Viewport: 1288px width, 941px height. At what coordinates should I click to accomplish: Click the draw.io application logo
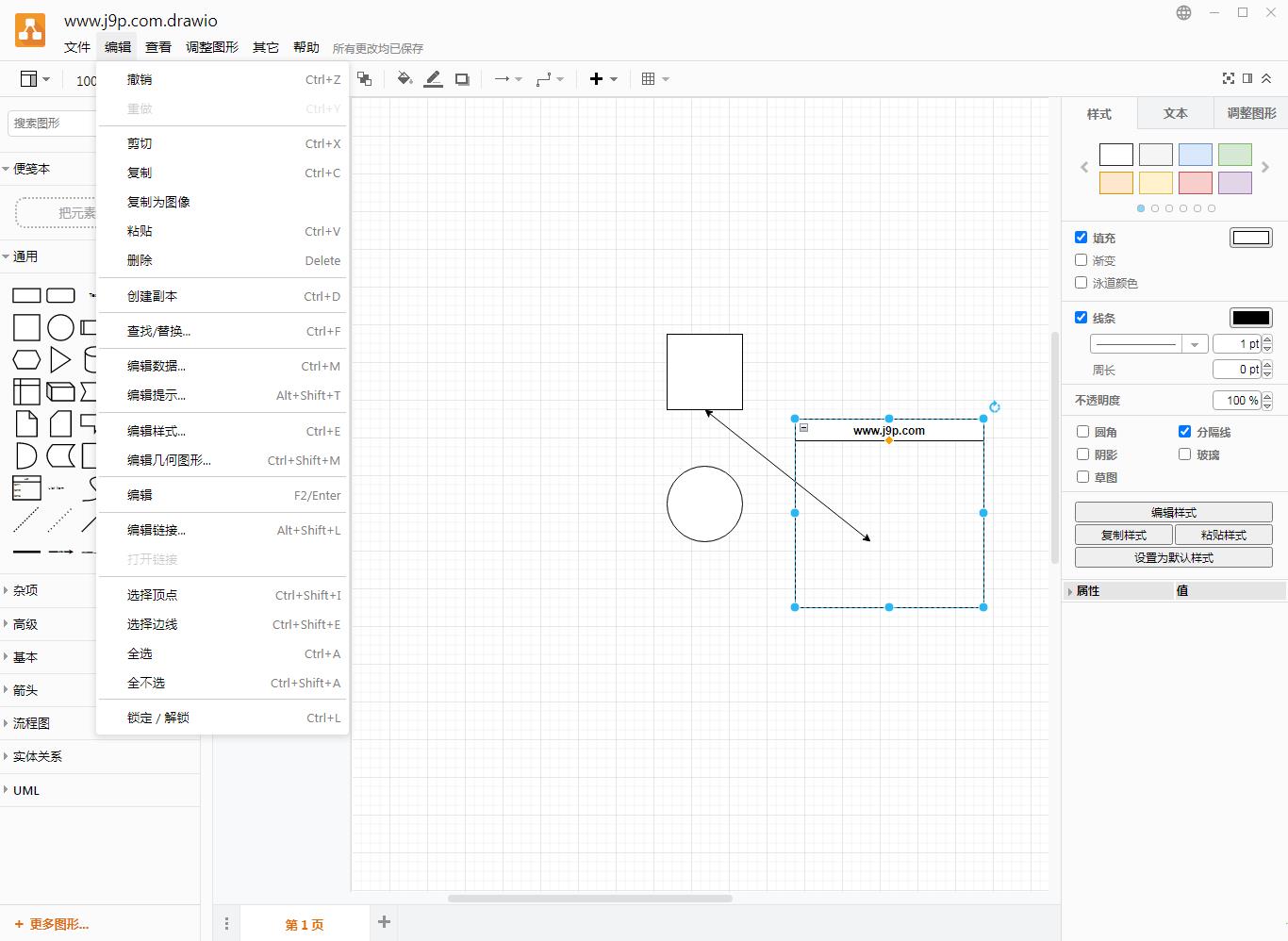point(30,30)
